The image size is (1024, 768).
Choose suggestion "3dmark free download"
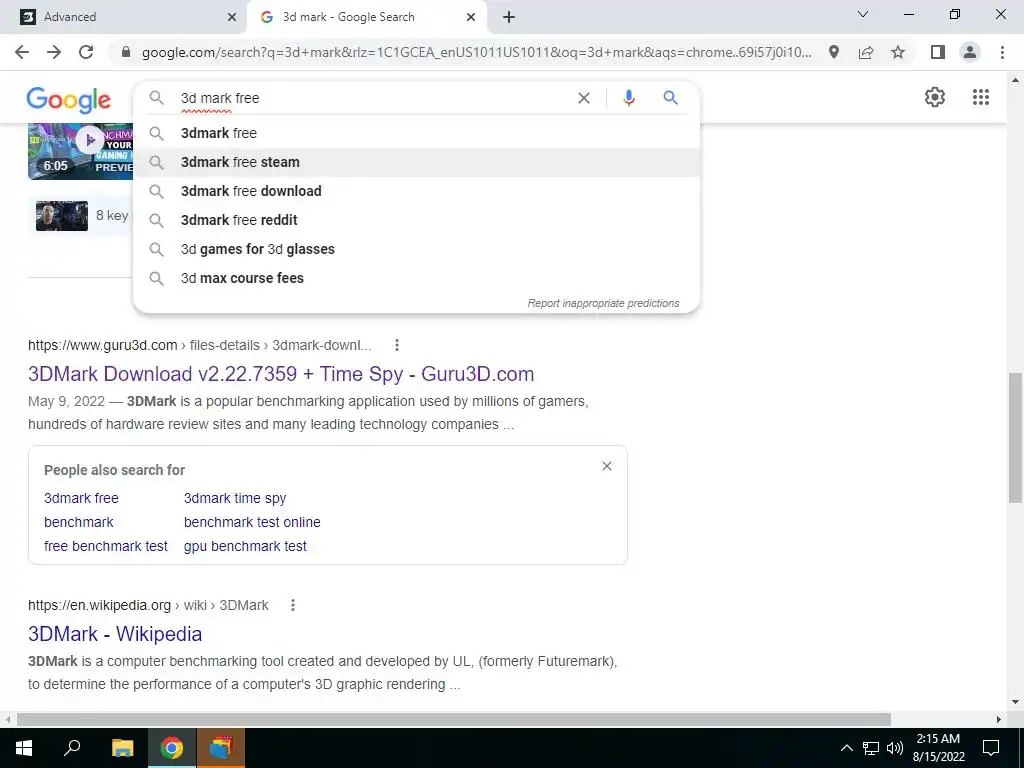(416, 191)
